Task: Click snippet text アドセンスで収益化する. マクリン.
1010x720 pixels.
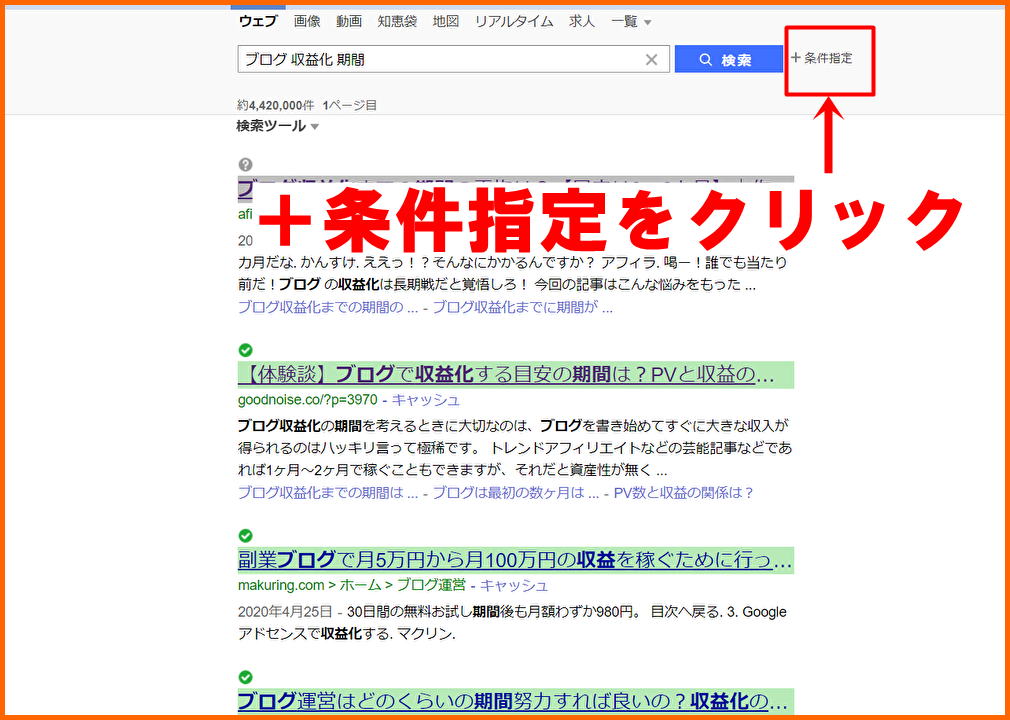Action: click(347, 634)
